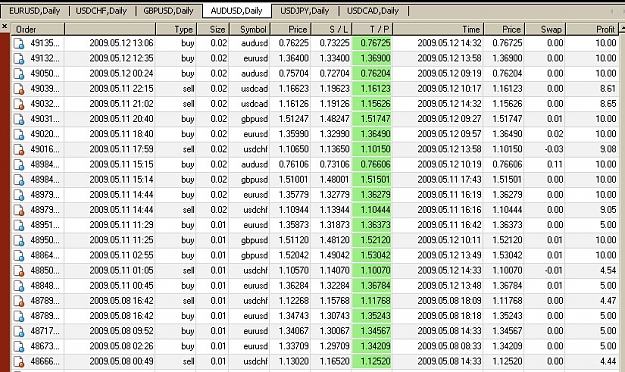The width and height of the screenshot is (625, 372).
Task: Click open time 2009.05.11 11:29
Action: pyautogui.click(x=121, y=225)
